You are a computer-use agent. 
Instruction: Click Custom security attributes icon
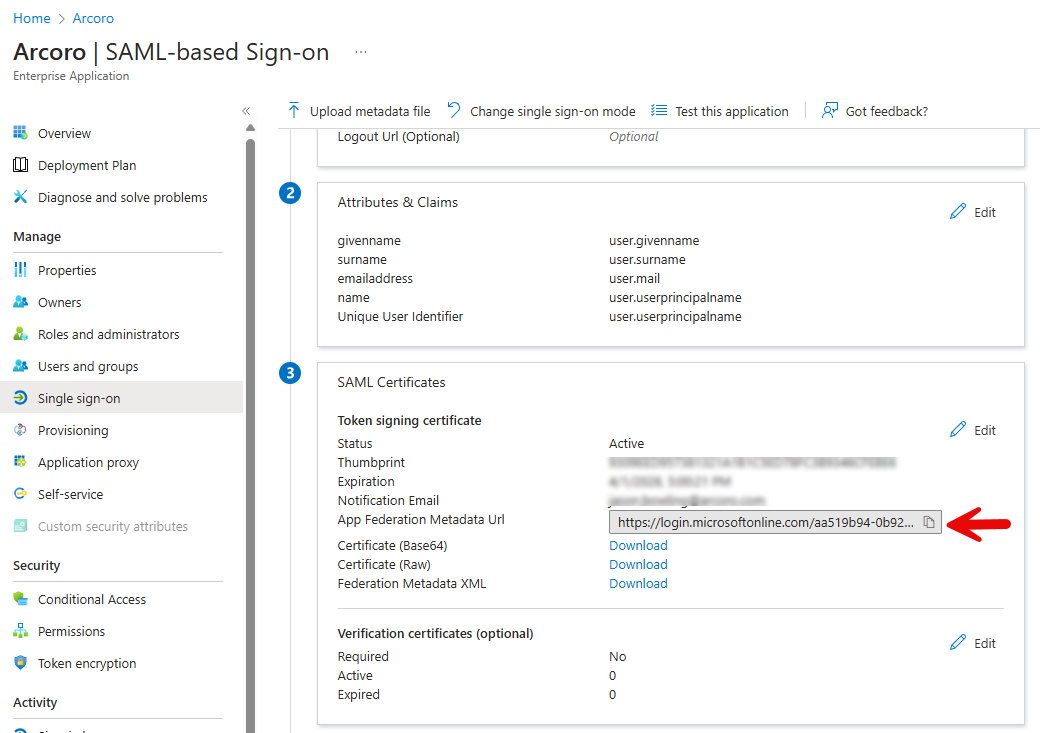21,525
